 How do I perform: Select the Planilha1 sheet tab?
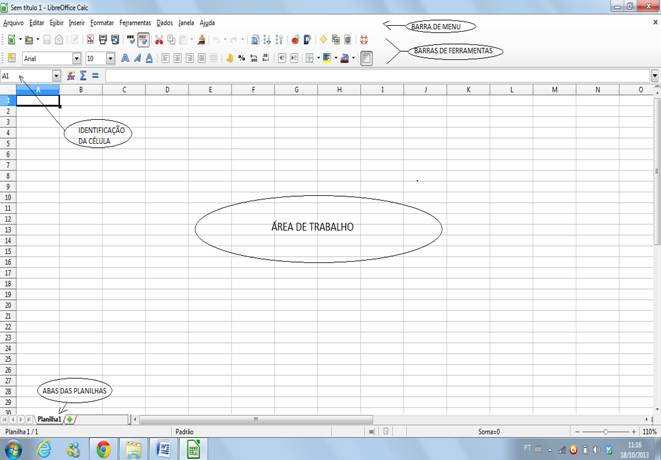tap(50, 419)
